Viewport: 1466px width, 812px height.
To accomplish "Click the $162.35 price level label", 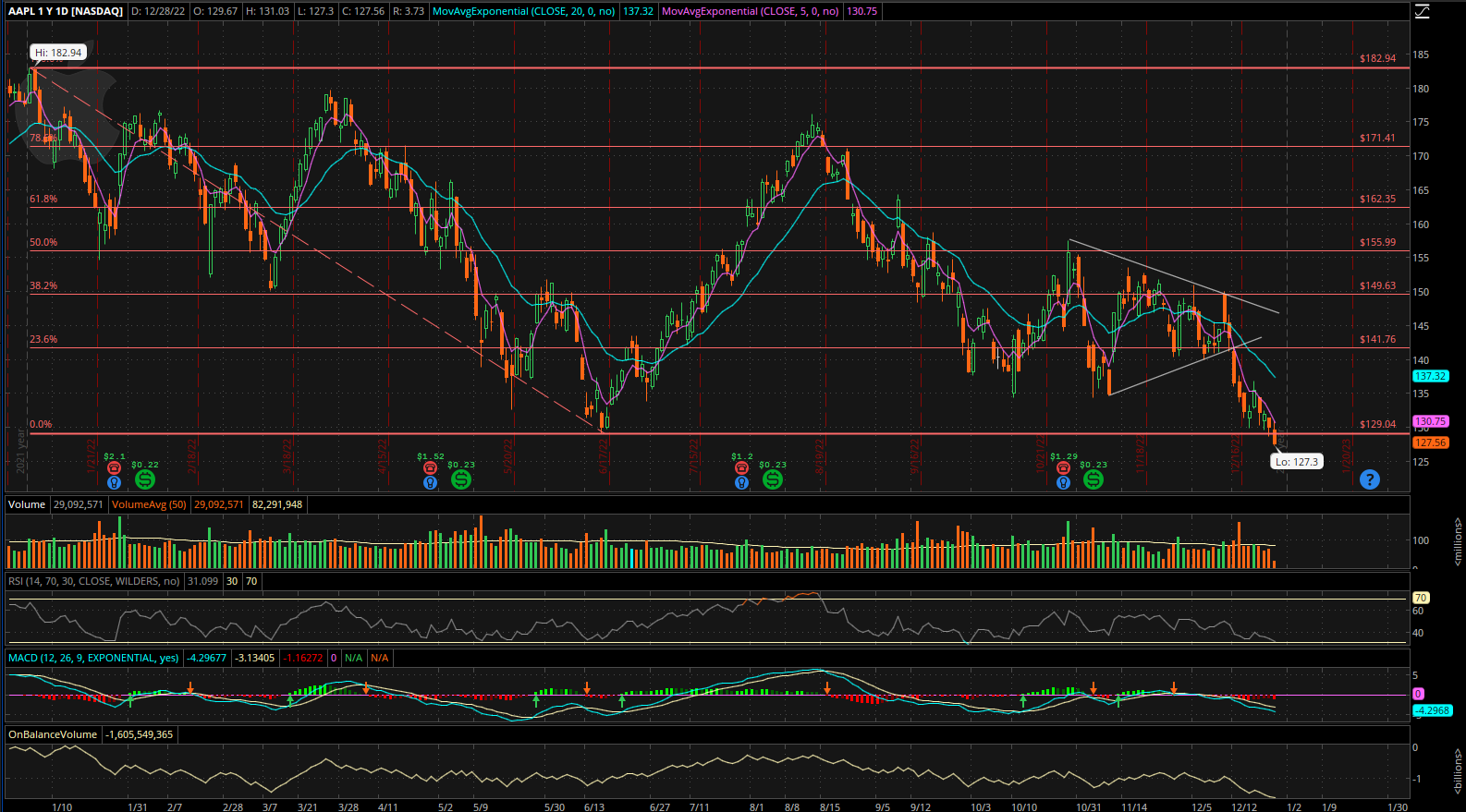I will click(x=1377, y=199).
